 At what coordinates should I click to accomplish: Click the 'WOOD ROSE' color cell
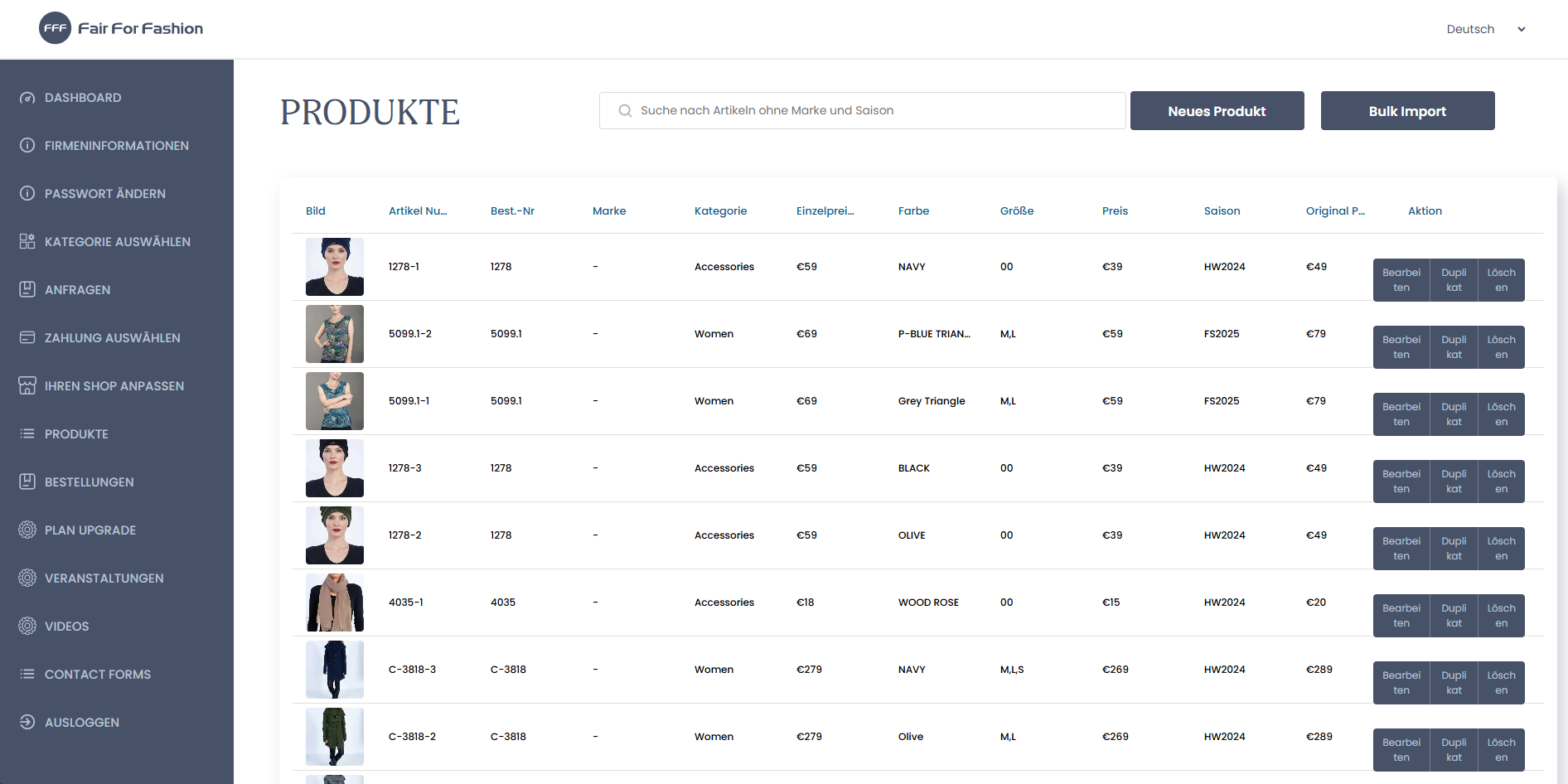(x=928, y=603)
